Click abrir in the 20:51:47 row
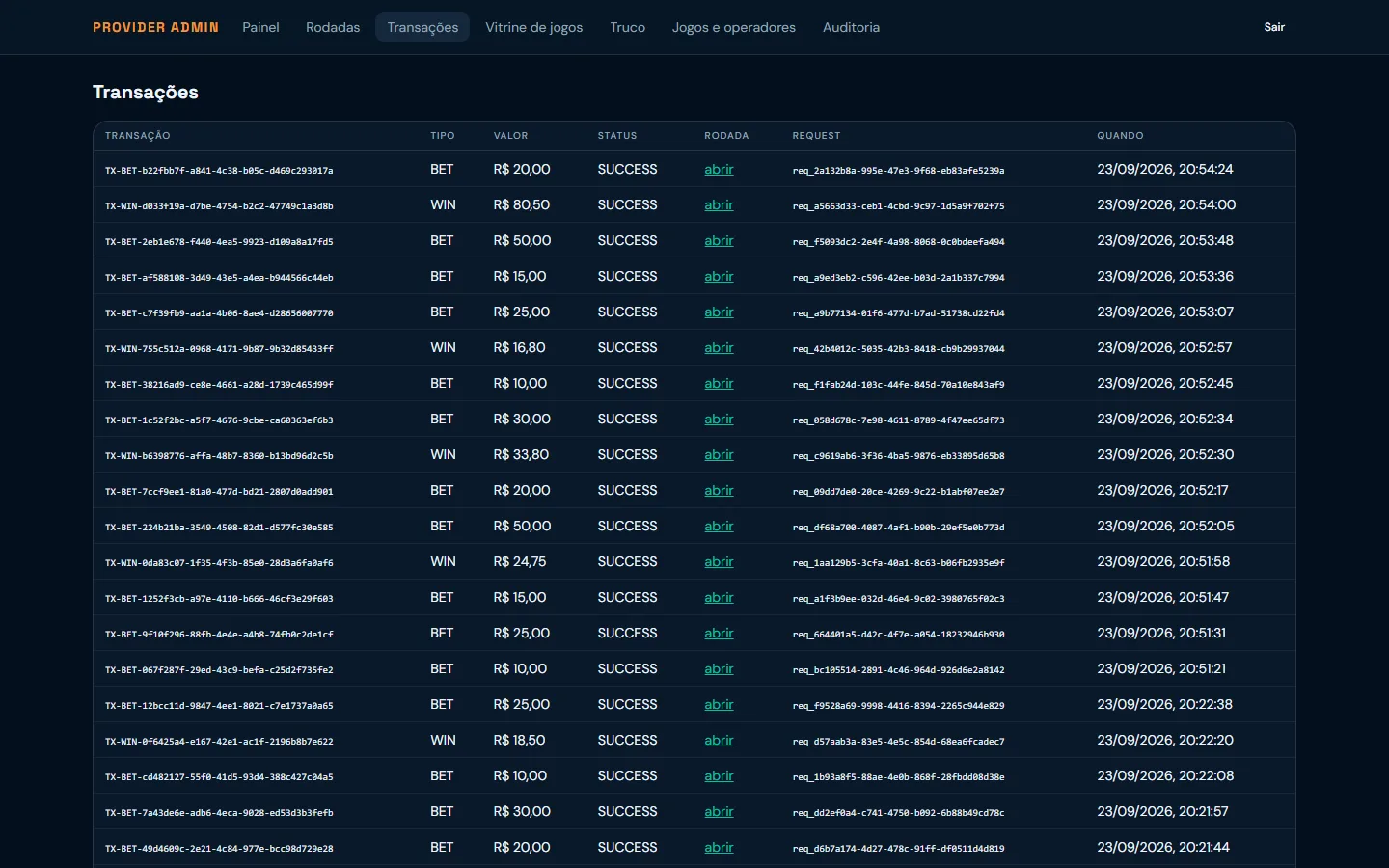The height and width of the screenshot is (868, 1389). [x=719, y=597]
